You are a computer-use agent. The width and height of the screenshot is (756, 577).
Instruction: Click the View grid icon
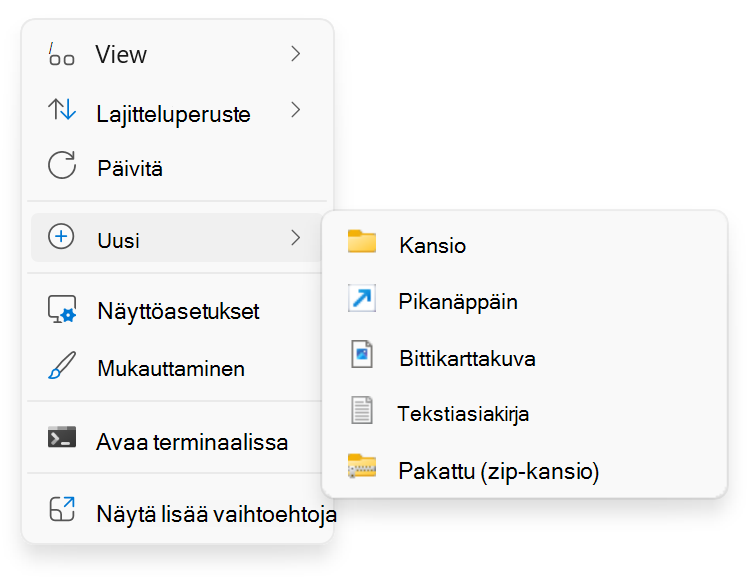click(62, 54)
